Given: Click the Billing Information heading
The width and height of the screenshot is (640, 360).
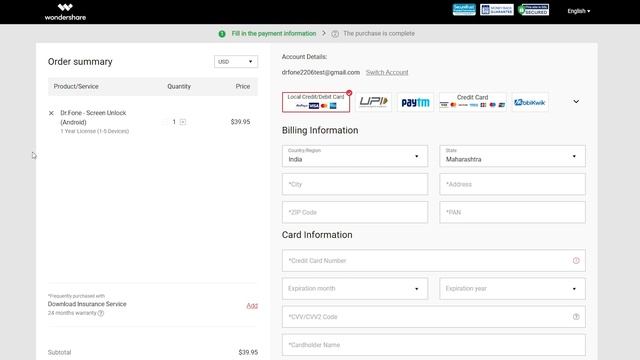Looking at the screenshot, I should pyautogui.click(x=320, y=130).
